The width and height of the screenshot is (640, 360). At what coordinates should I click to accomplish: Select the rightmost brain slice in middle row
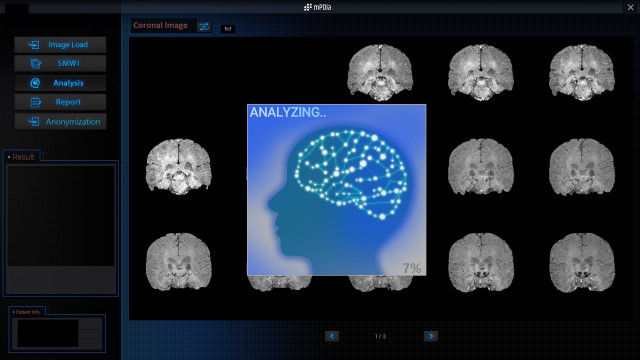(x=582, y=167)
